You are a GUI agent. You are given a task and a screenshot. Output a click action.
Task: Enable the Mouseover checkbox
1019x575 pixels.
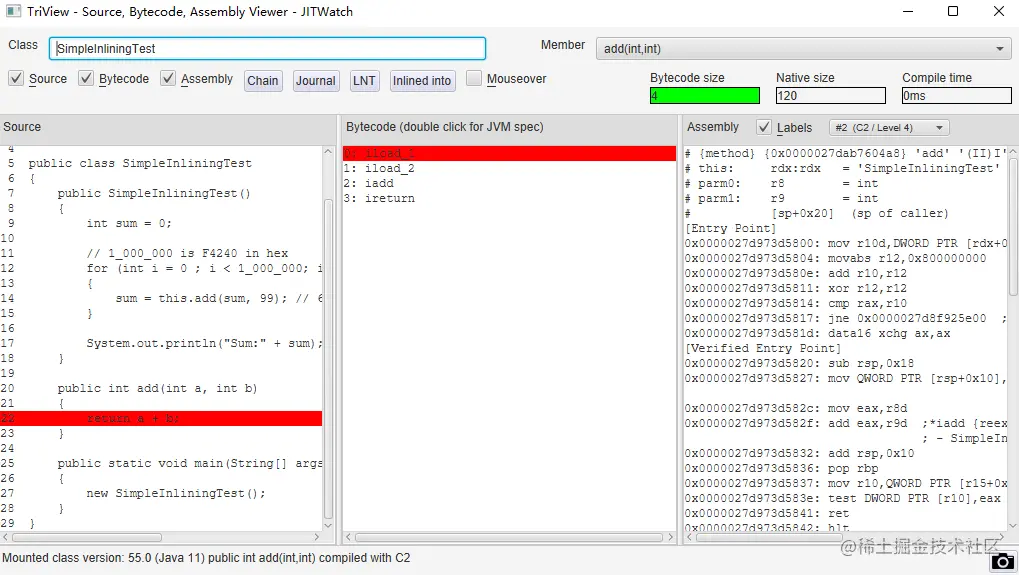(x=474, y=79)
